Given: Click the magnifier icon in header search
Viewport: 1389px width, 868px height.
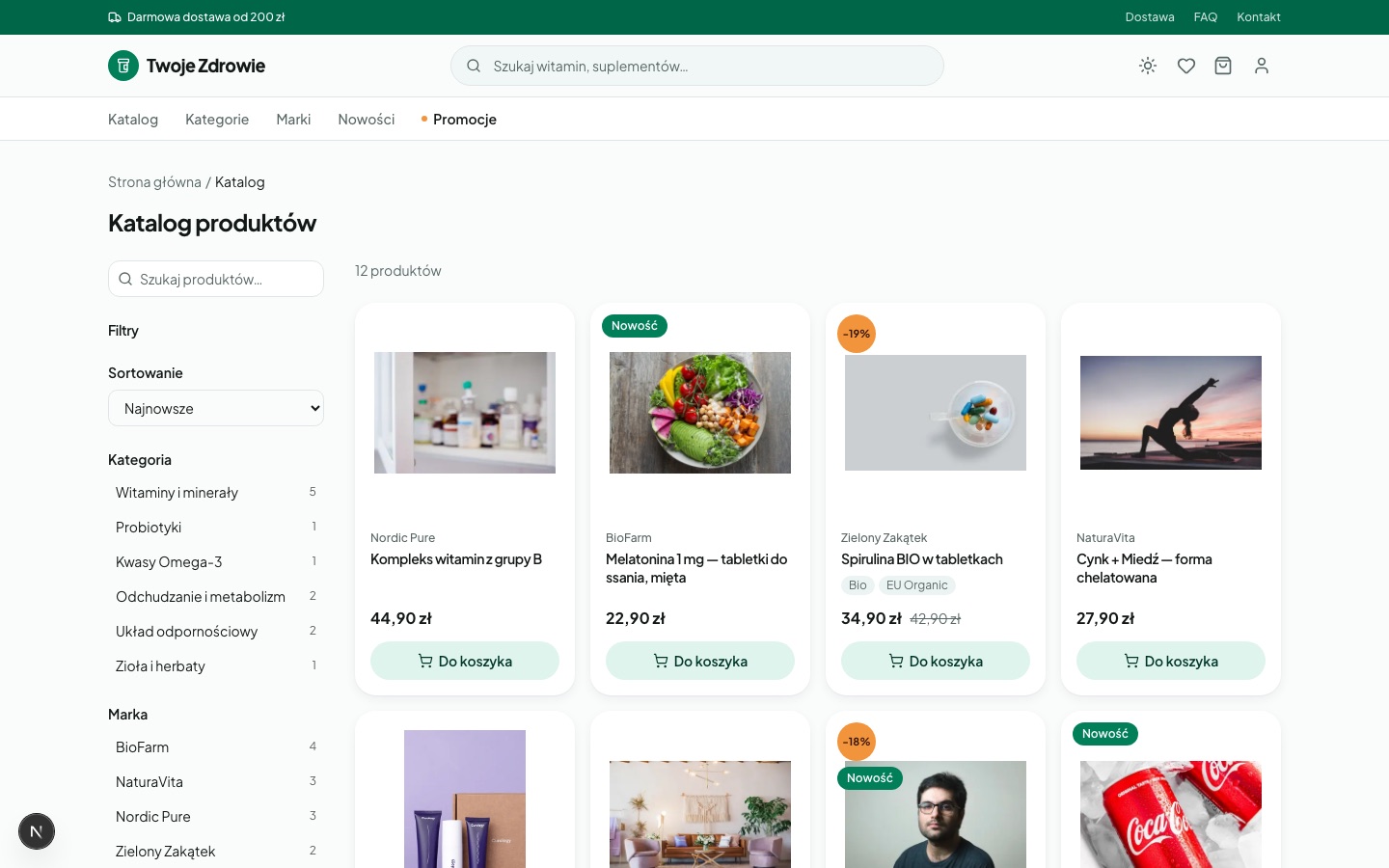Looking at the screenshot, I should point(474,66).
